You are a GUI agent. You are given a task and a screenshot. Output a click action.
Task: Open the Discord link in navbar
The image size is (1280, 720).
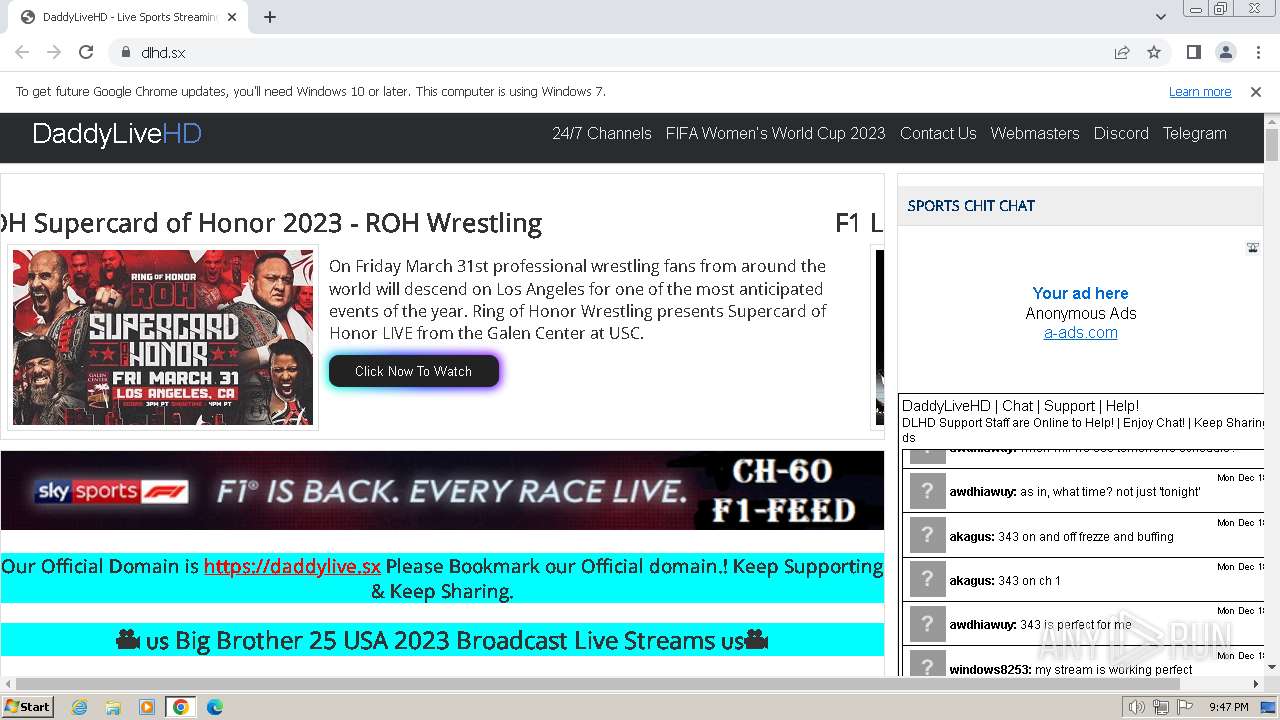click(x=1121, y=133)
